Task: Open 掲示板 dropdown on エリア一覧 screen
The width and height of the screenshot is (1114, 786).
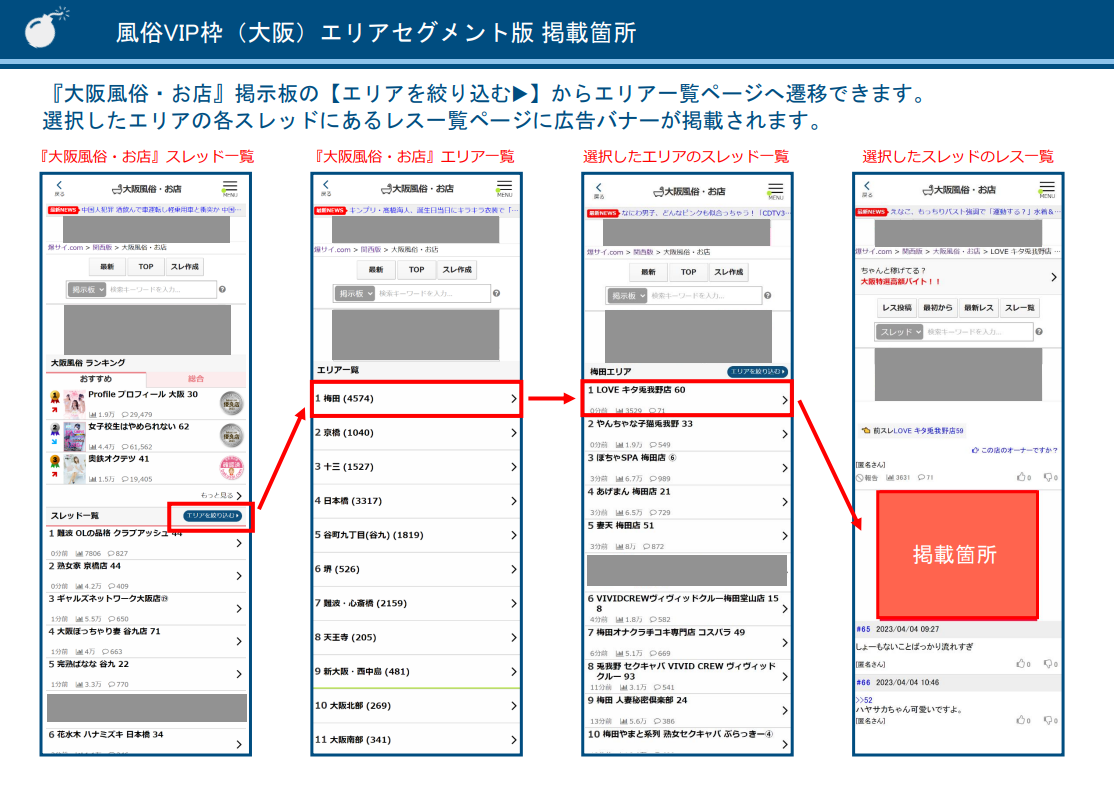Action: pos(356,293)
